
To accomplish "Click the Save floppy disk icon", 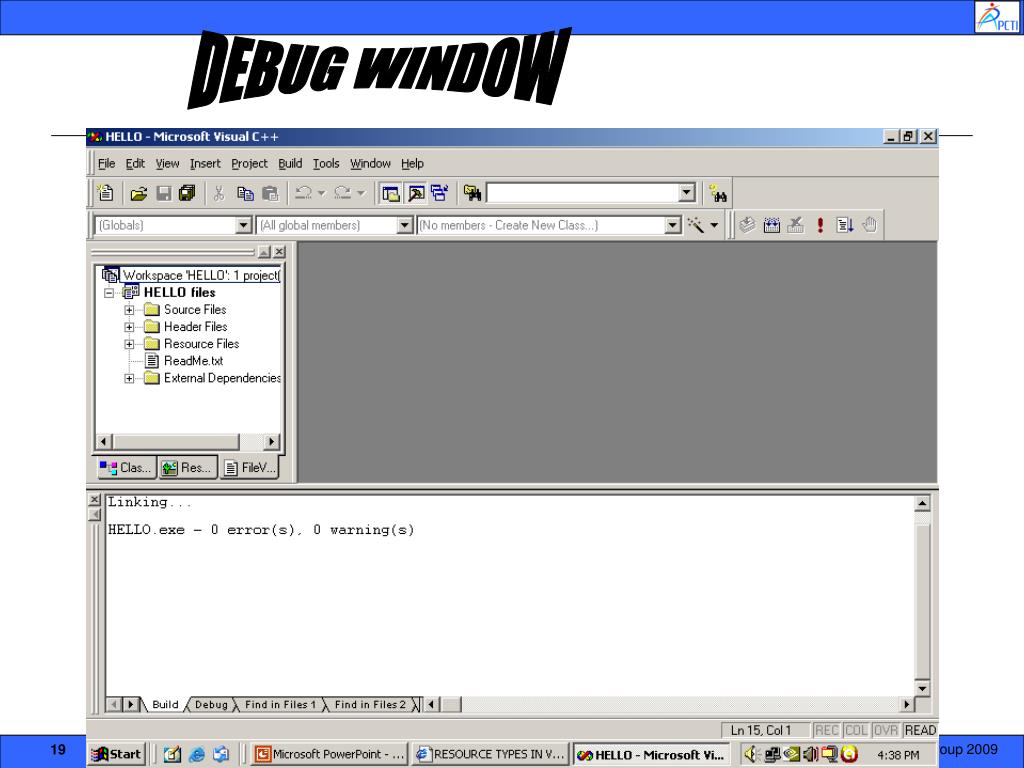I will [164, 193].
